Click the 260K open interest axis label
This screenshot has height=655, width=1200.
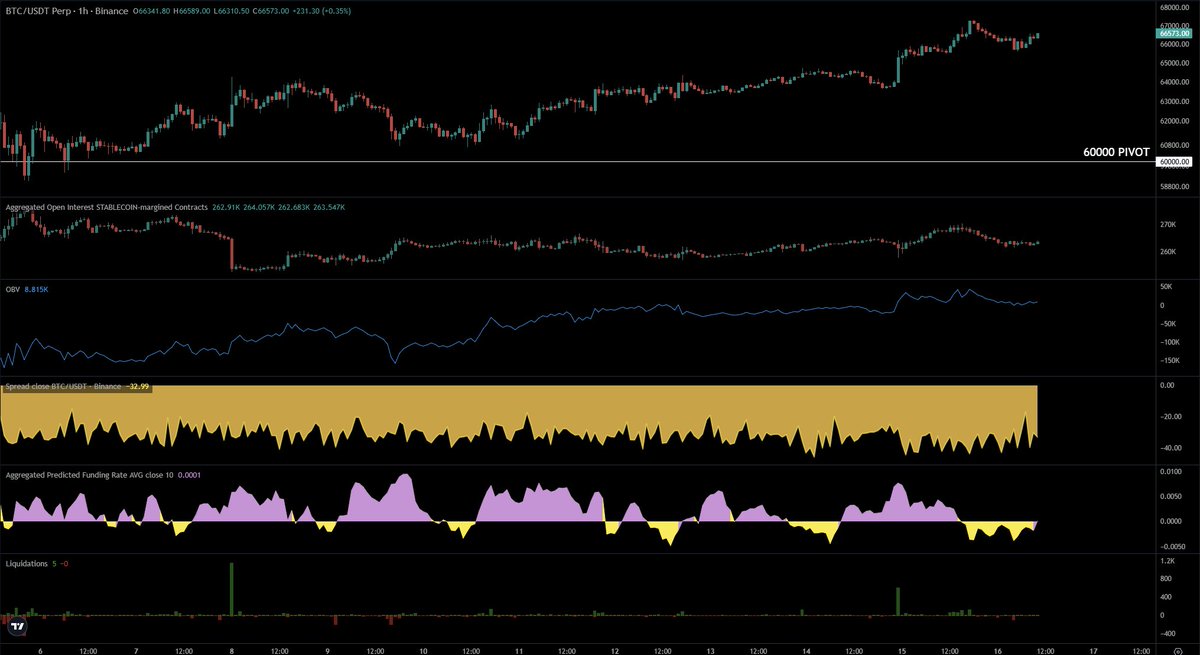[x=1167, y=252]
